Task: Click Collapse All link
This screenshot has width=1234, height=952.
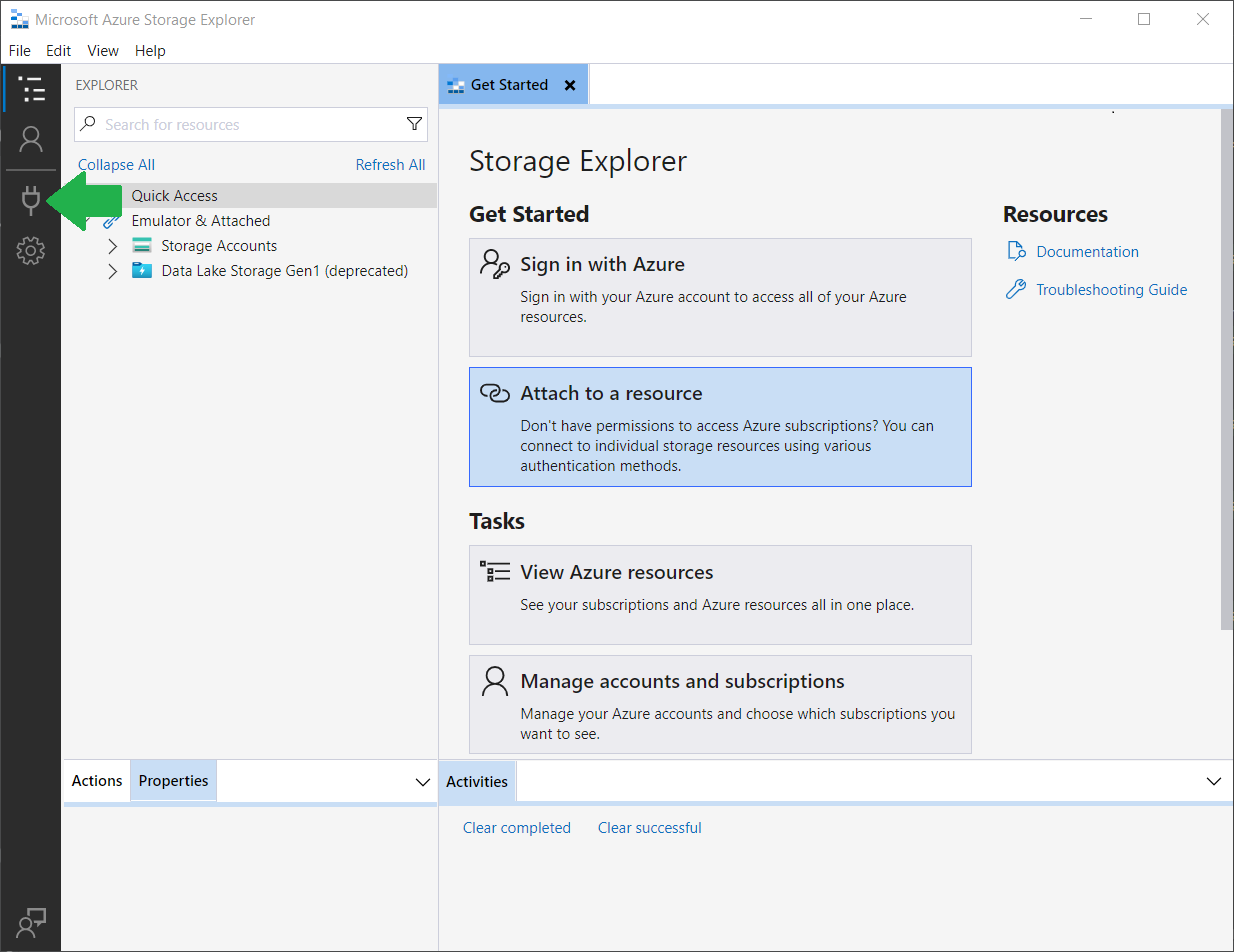Action: coord(116,165)
